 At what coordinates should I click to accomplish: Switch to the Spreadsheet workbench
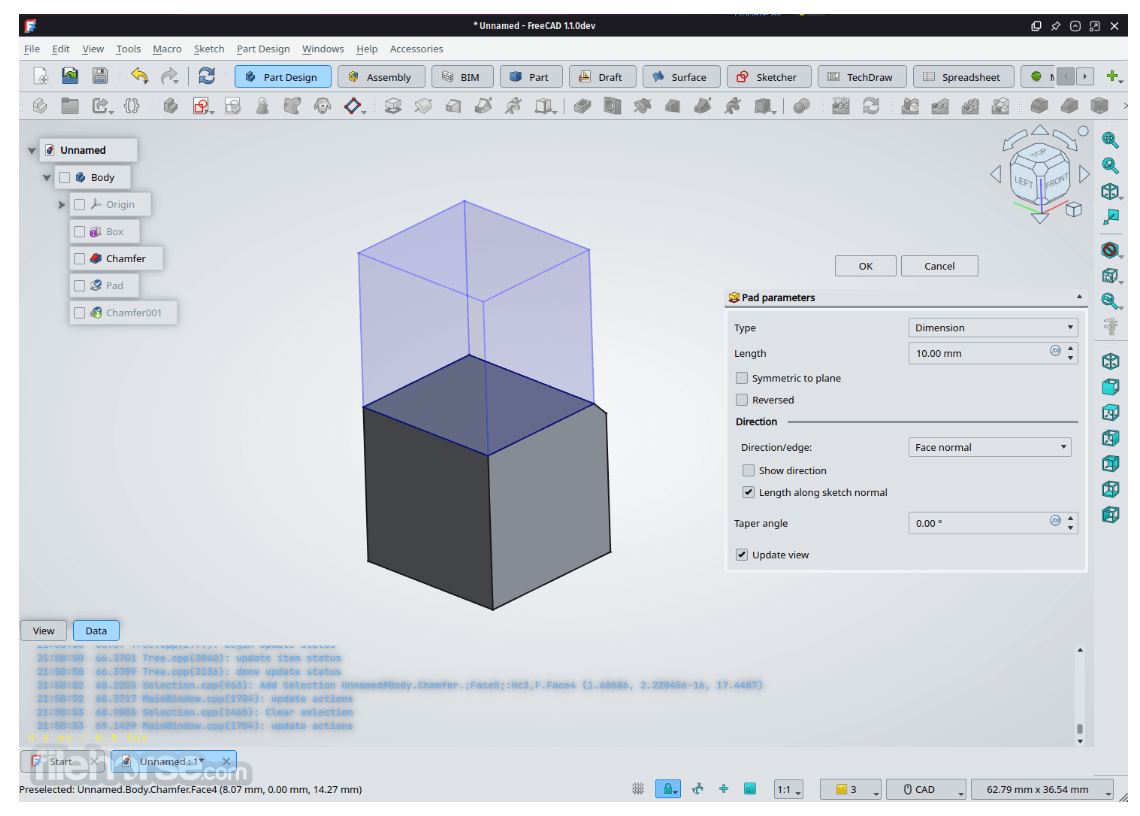coord(963,76)
